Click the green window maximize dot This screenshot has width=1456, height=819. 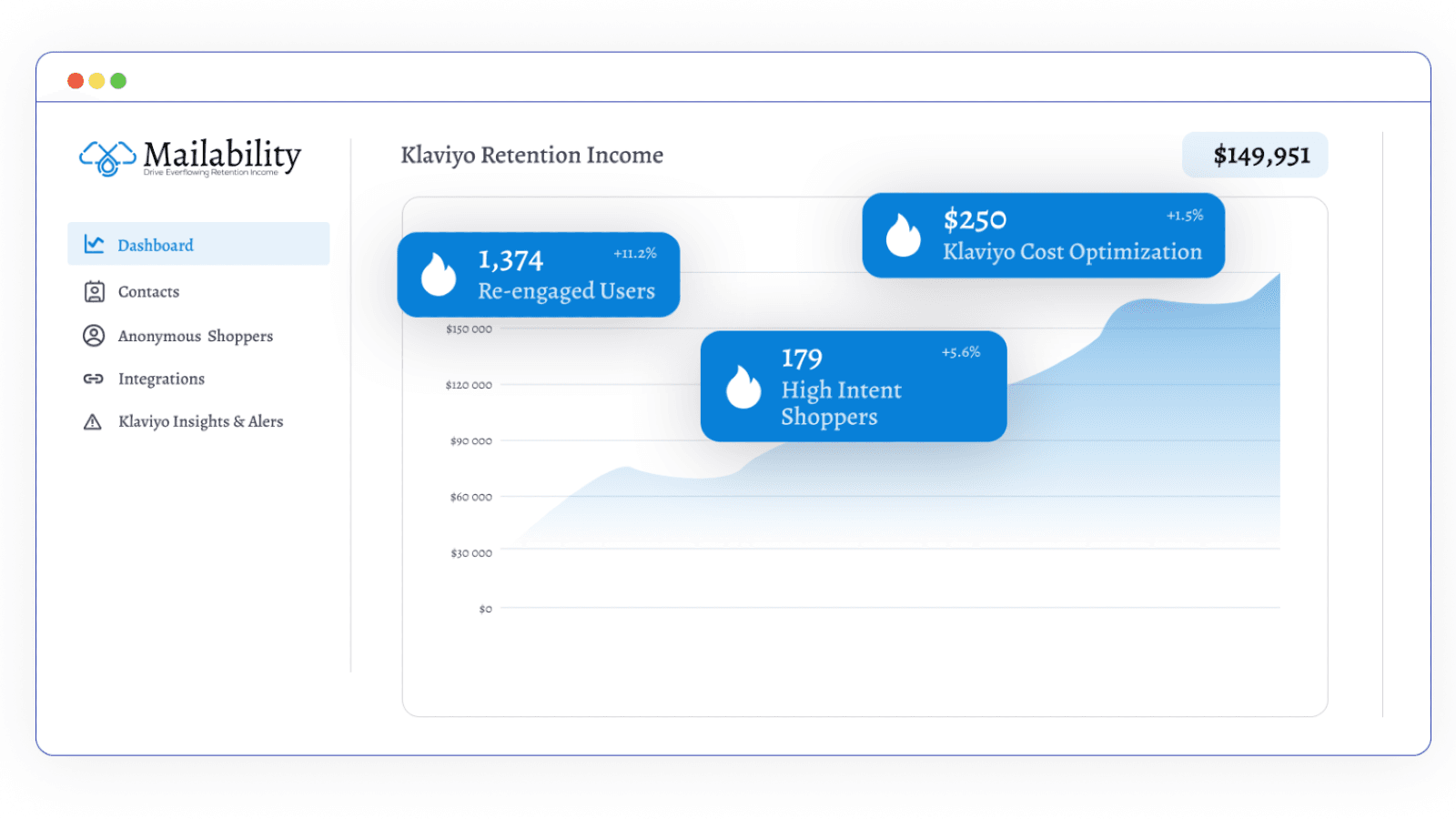[118, 81]
